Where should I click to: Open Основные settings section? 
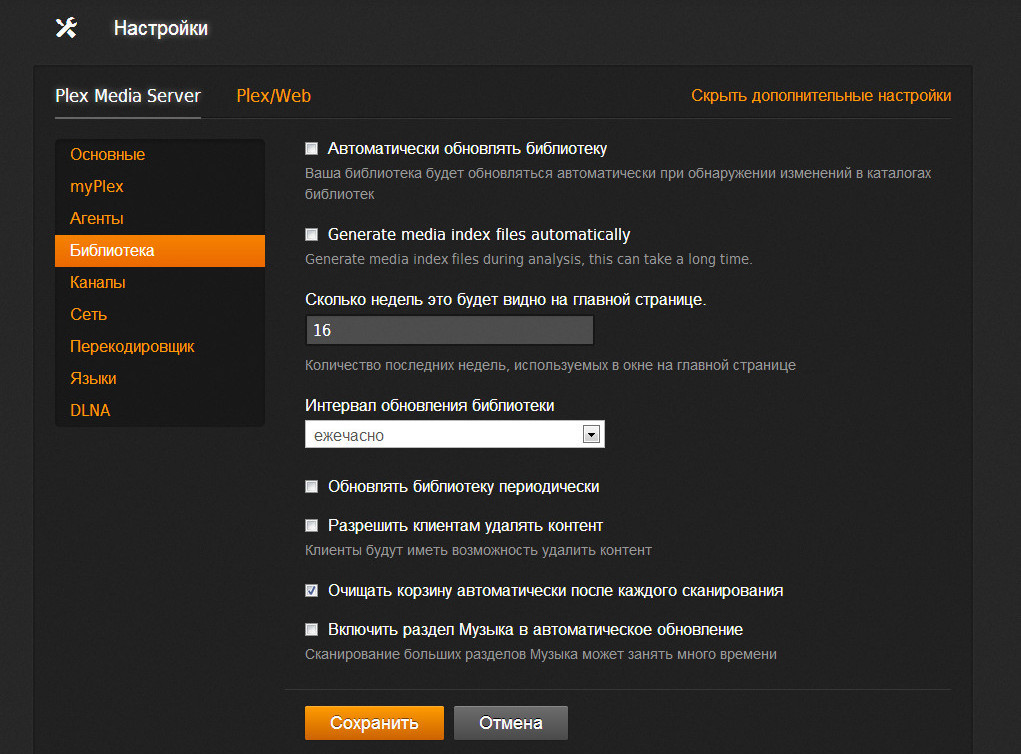107,155
